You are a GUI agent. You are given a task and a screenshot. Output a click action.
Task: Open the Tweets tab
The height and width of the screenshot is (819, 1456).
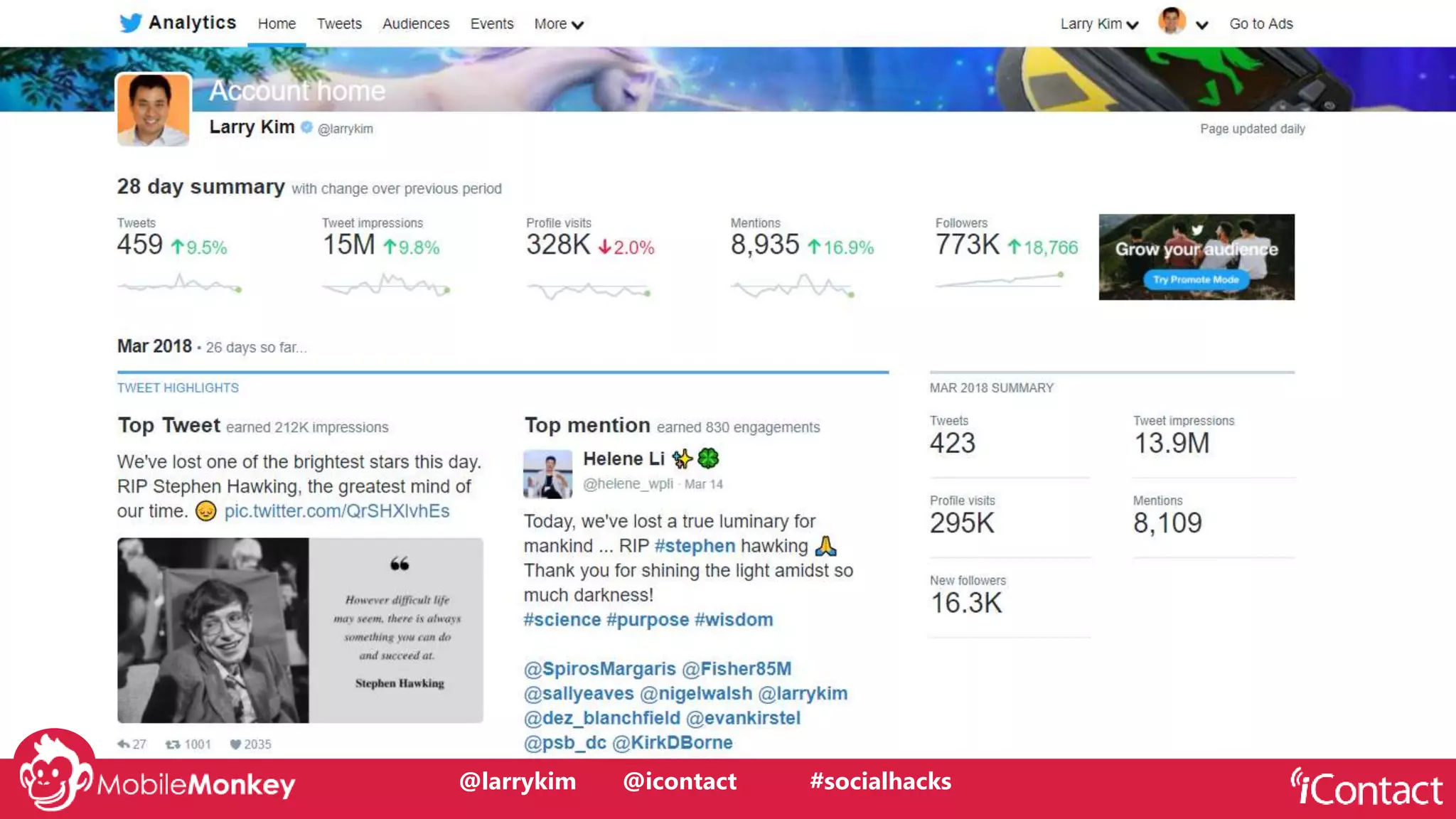coord(339,23)
